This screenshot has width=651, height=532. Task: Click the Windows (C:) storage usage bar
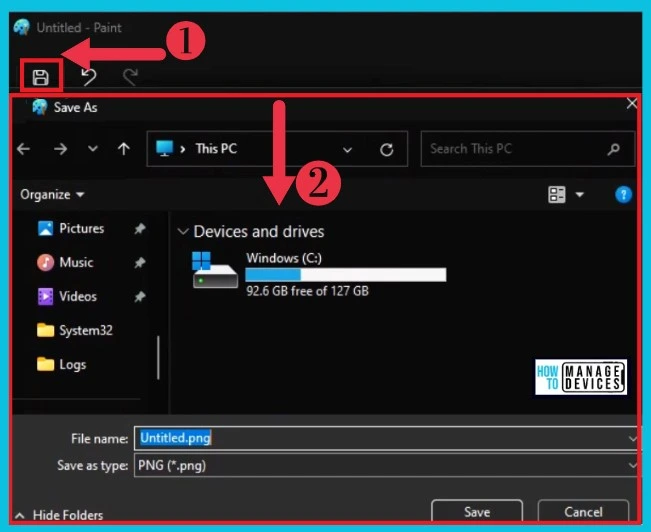tap(346, 275)
